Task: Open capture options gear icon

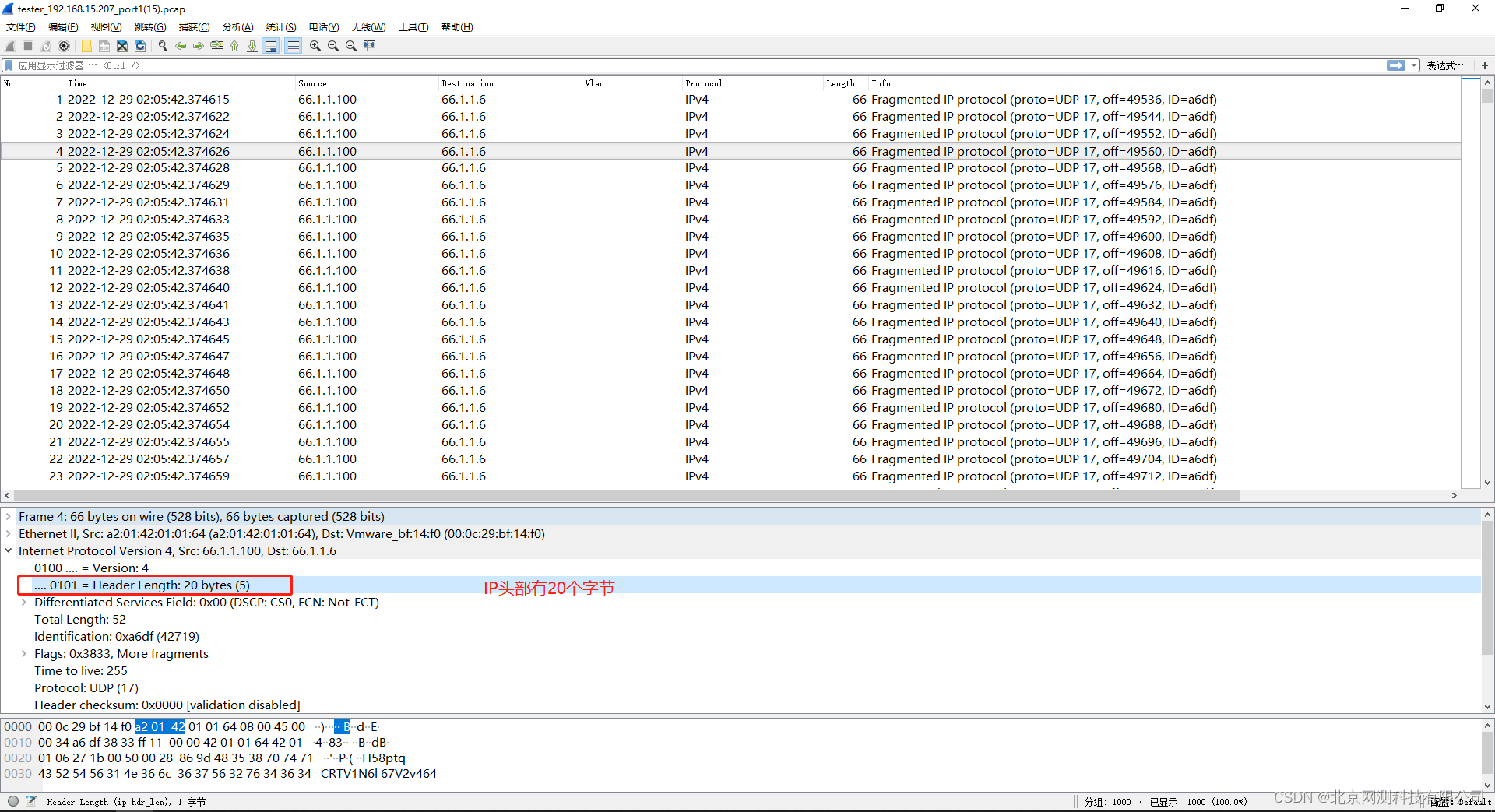Action: pyautogui.click(x=64, y=46)
